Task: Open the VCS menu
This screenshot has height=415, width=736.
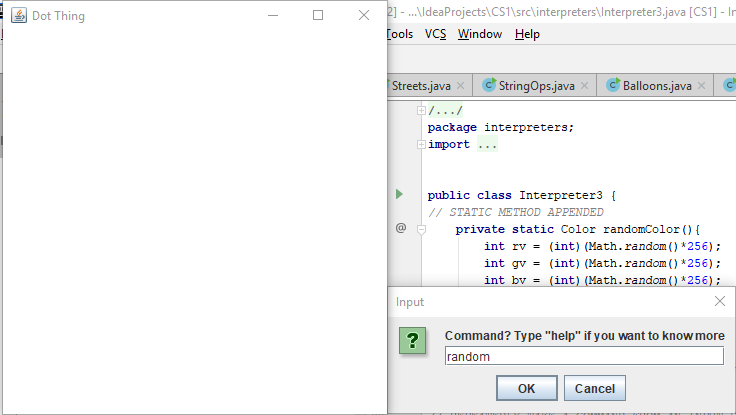Action: pyautogui.click(x=435, y=34)
